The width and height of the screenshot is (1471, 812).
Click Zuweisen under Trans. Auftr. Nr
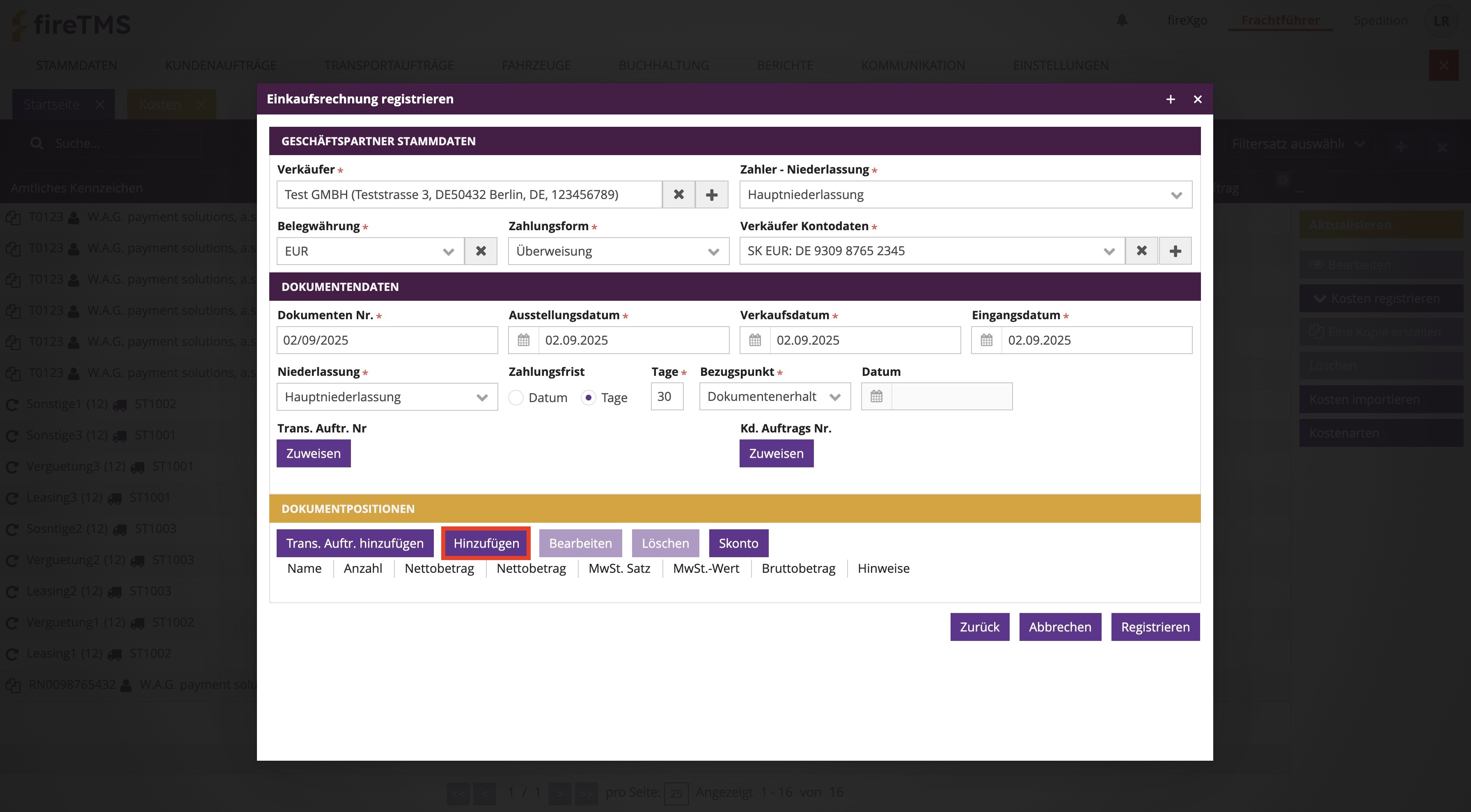314,453
